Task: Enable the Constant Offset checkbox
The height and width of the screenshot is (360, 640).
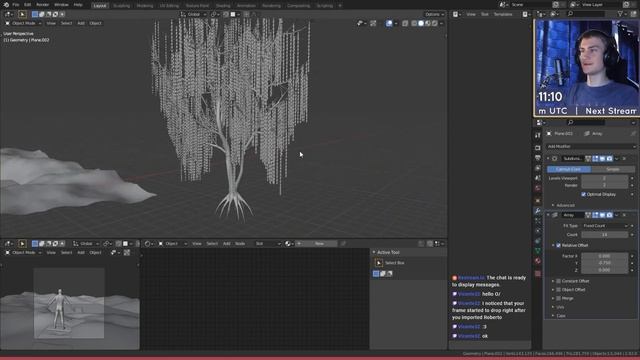Action: [x=558, y=281]
